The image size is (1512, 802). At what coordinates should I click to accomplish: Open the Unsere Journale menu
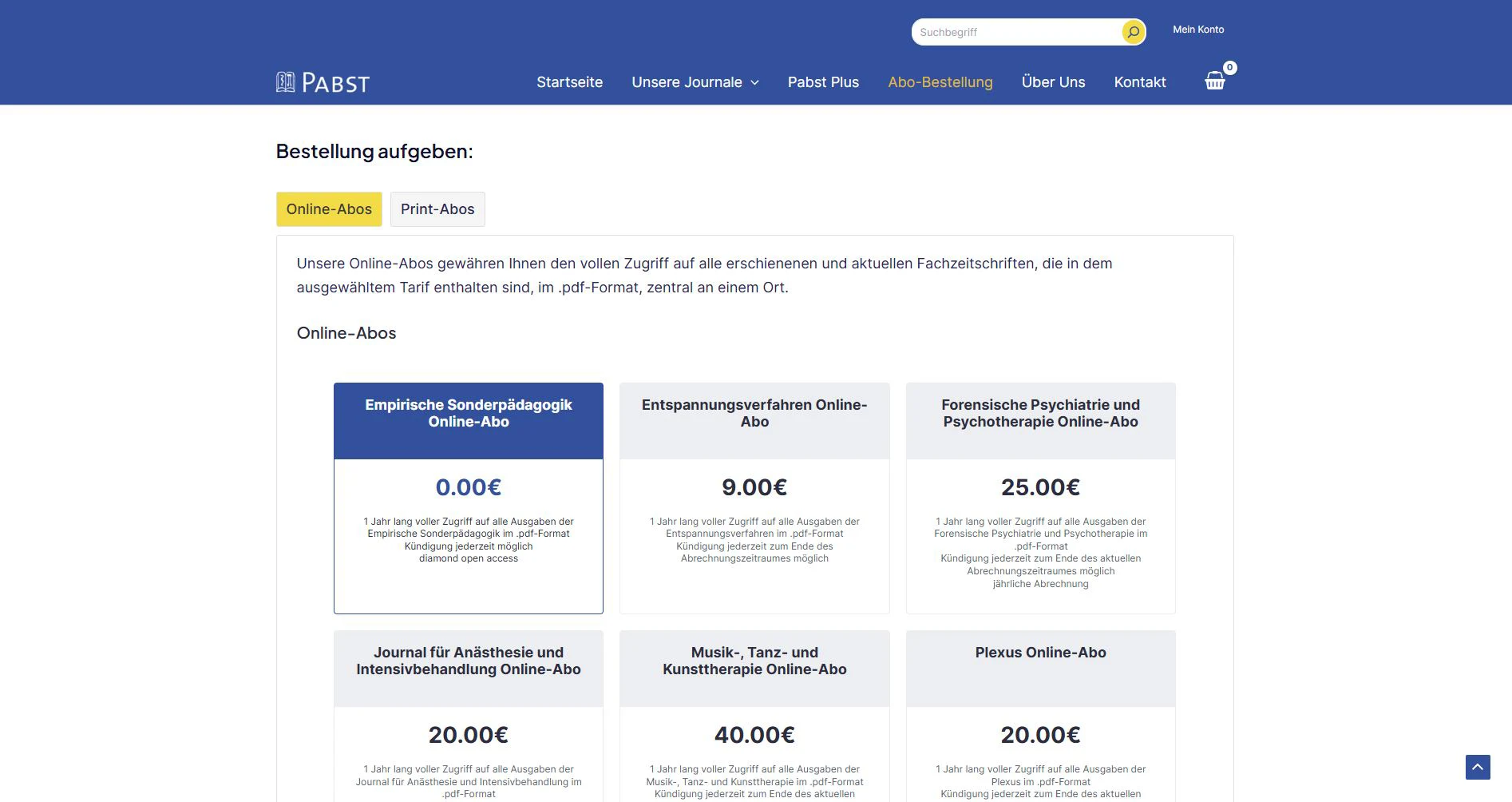point(687,82)
